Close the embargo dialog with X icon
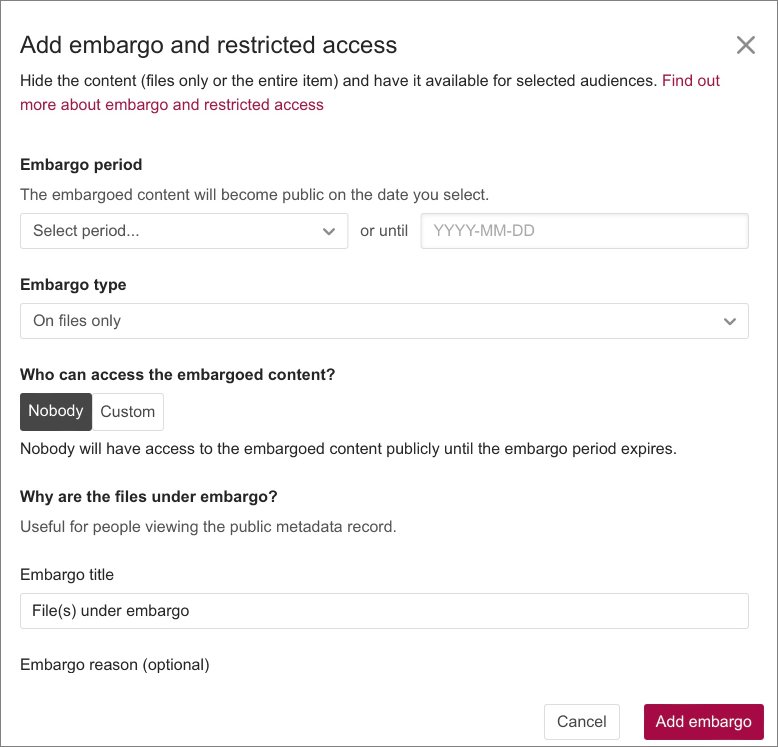Viewport: 778px width, 747px height. tap(745, 44)
